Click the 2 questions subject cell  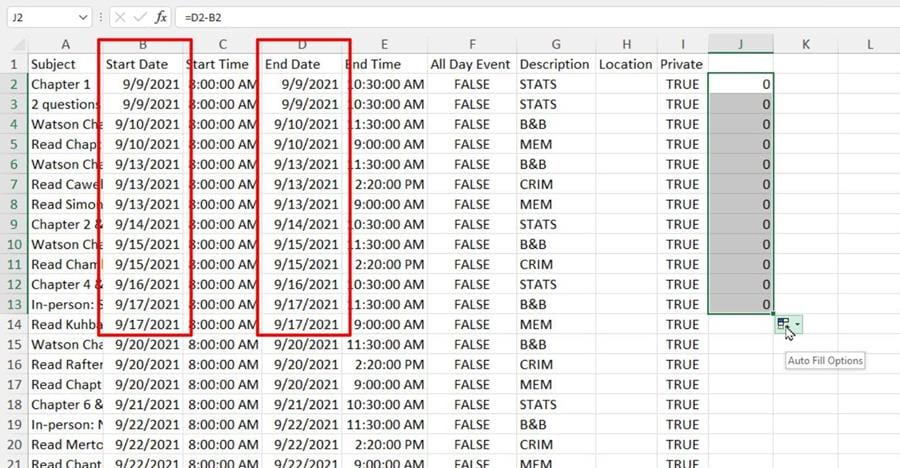tap(65, 105)
